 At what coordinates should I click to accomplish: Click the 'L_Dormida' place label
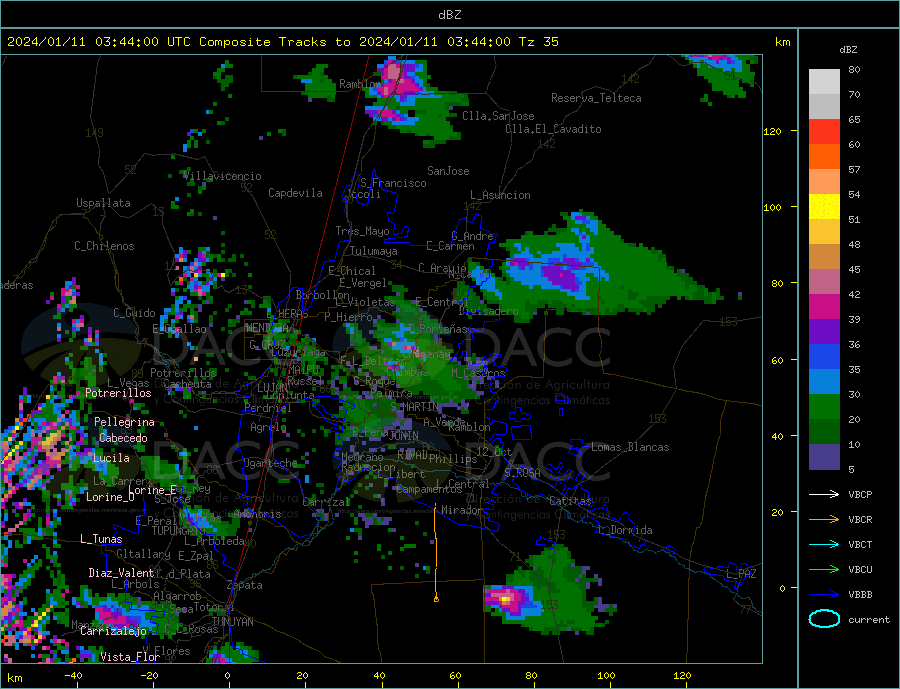pyautogui.click(x=626, y=530)
